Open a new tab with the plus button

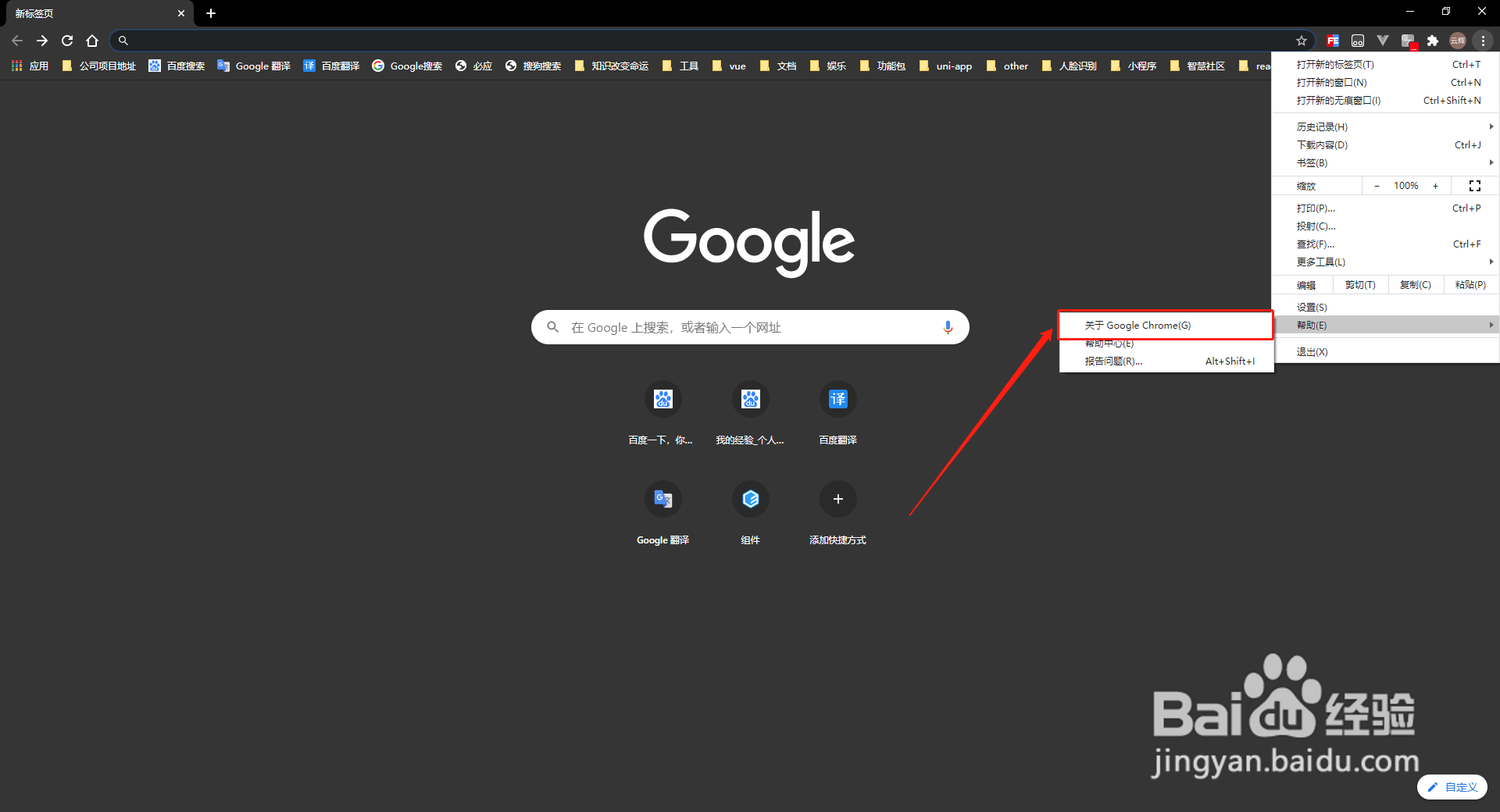tap(211, 13)
